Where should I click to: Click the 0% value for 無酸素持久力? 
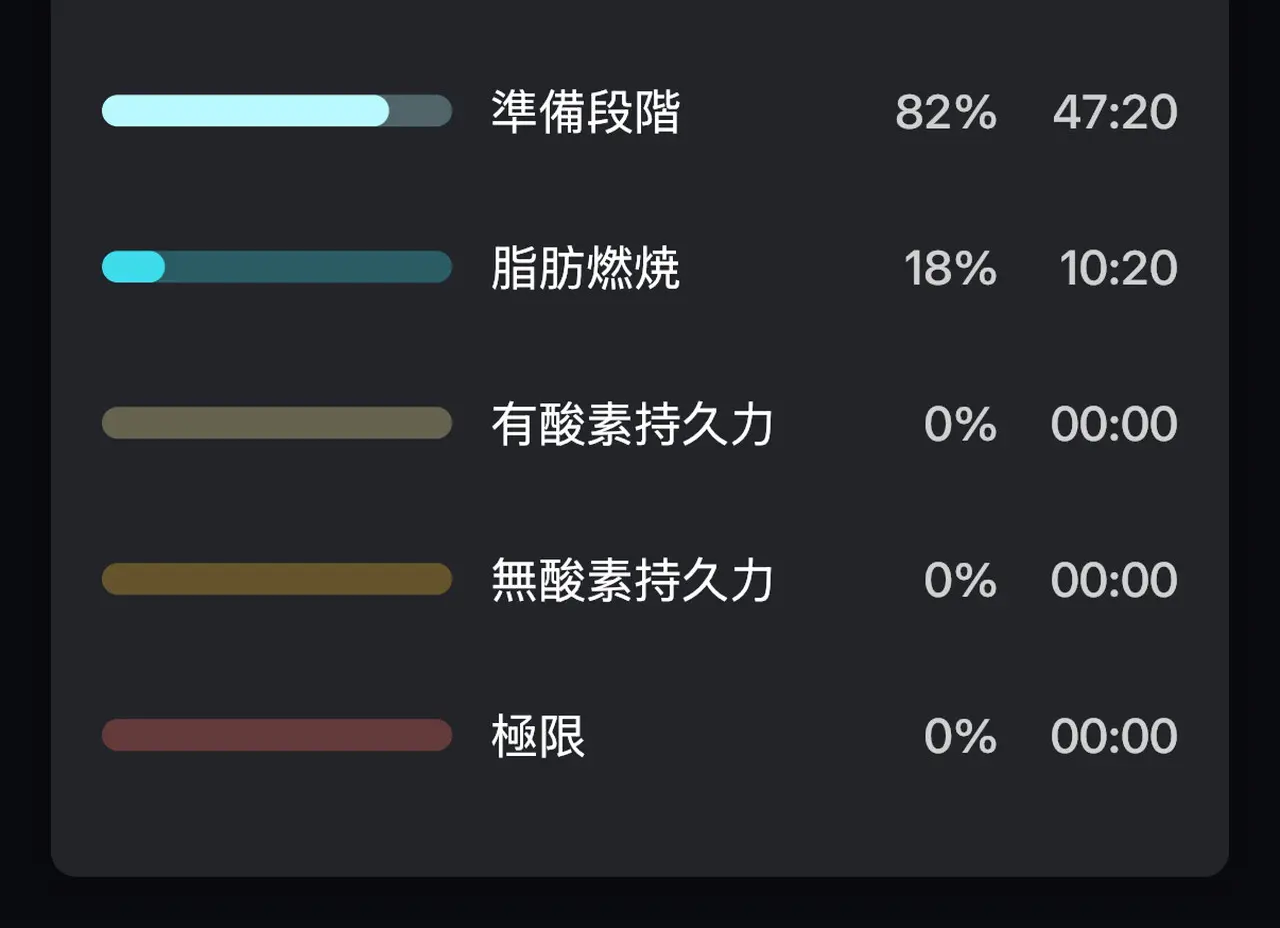(960, 580)
